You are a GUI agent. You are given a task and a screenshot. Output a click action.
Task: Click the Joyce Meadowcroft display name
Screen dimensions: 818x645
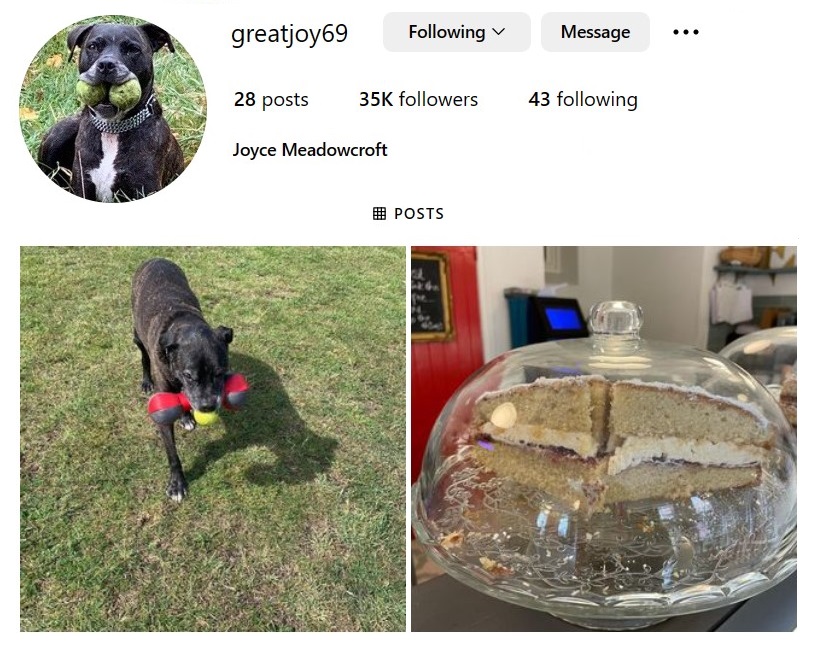[310, 150]
